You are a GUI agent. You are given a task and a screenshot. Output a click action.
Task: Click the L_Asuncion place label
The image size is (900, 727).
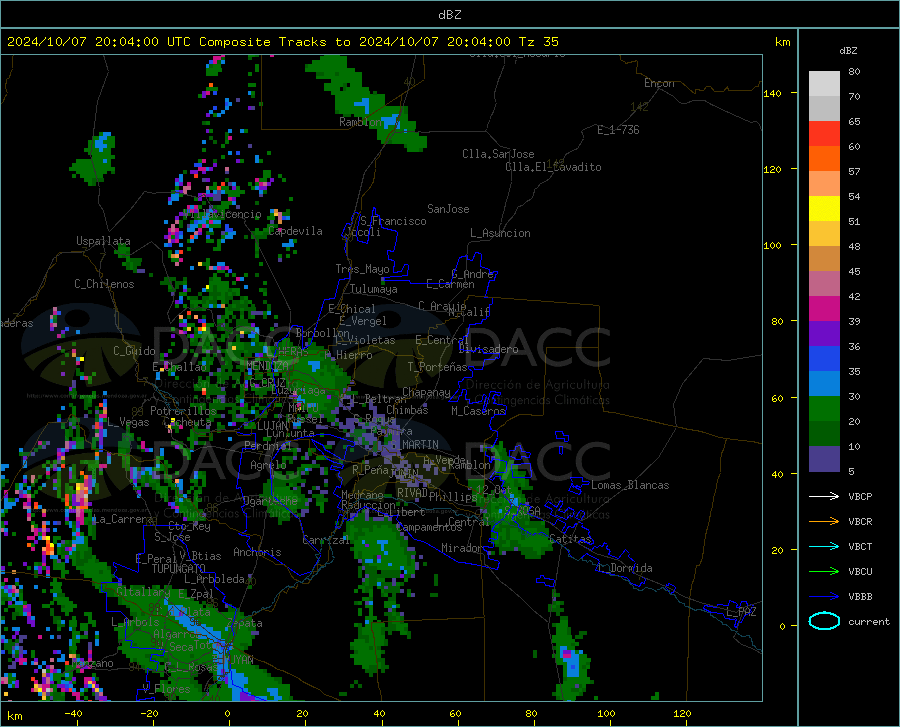500,233
